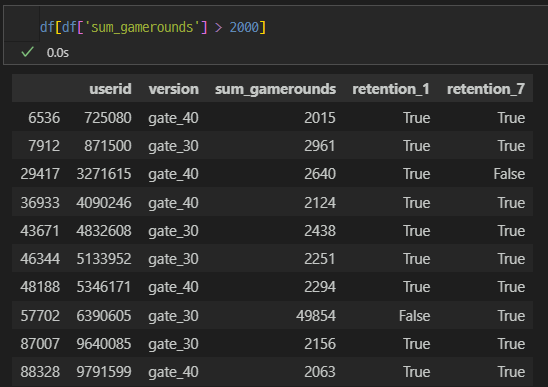Click gamerounds value 2251
The width and height of the screenshot is (548, 387).
pyautogui.click(x=320, y=259)
